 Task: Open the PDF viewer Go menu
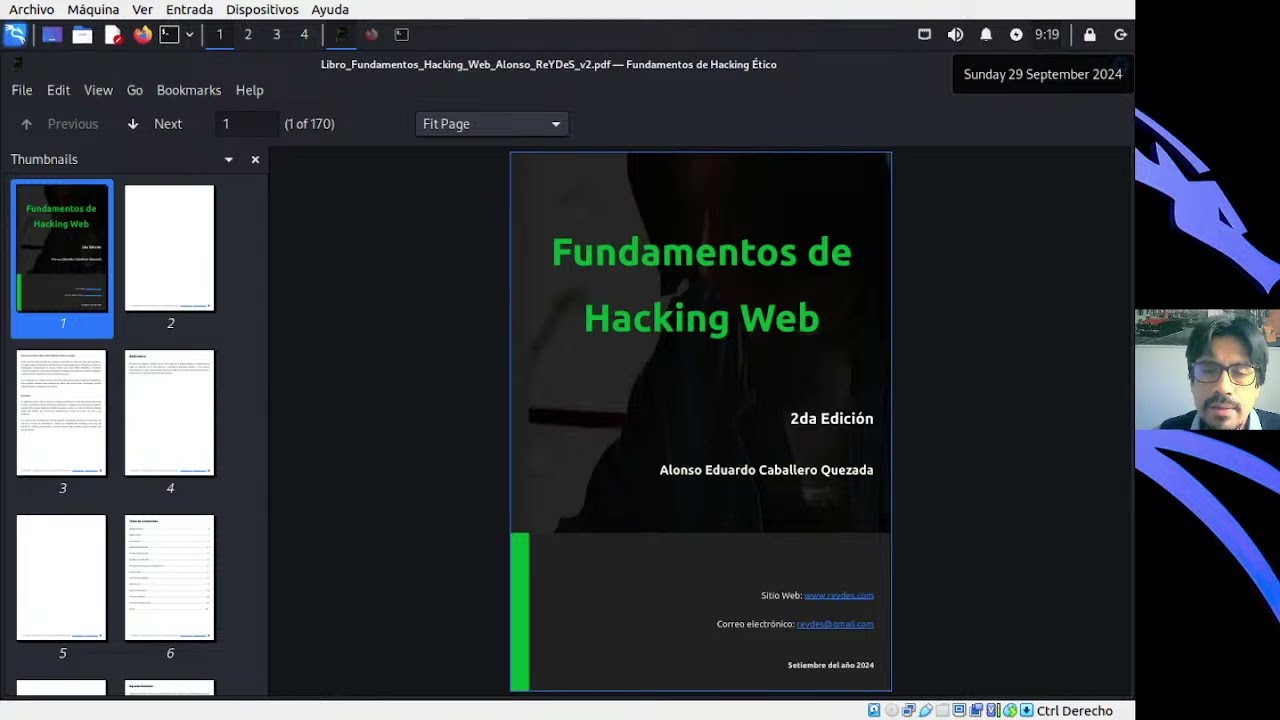pos(135,90)
